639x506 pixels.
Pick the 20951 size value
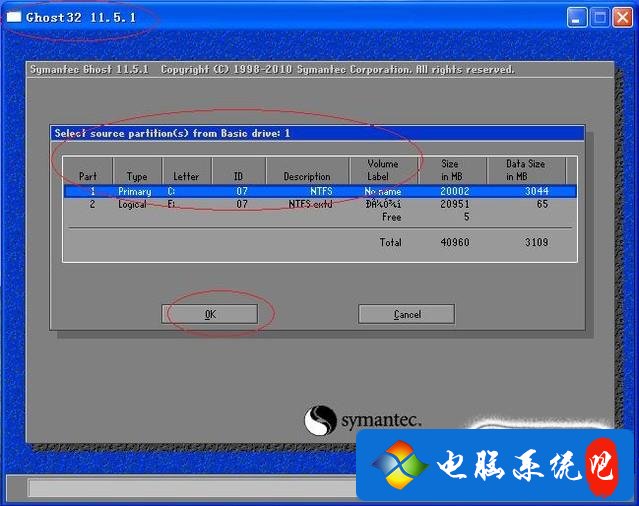[455, 204]
